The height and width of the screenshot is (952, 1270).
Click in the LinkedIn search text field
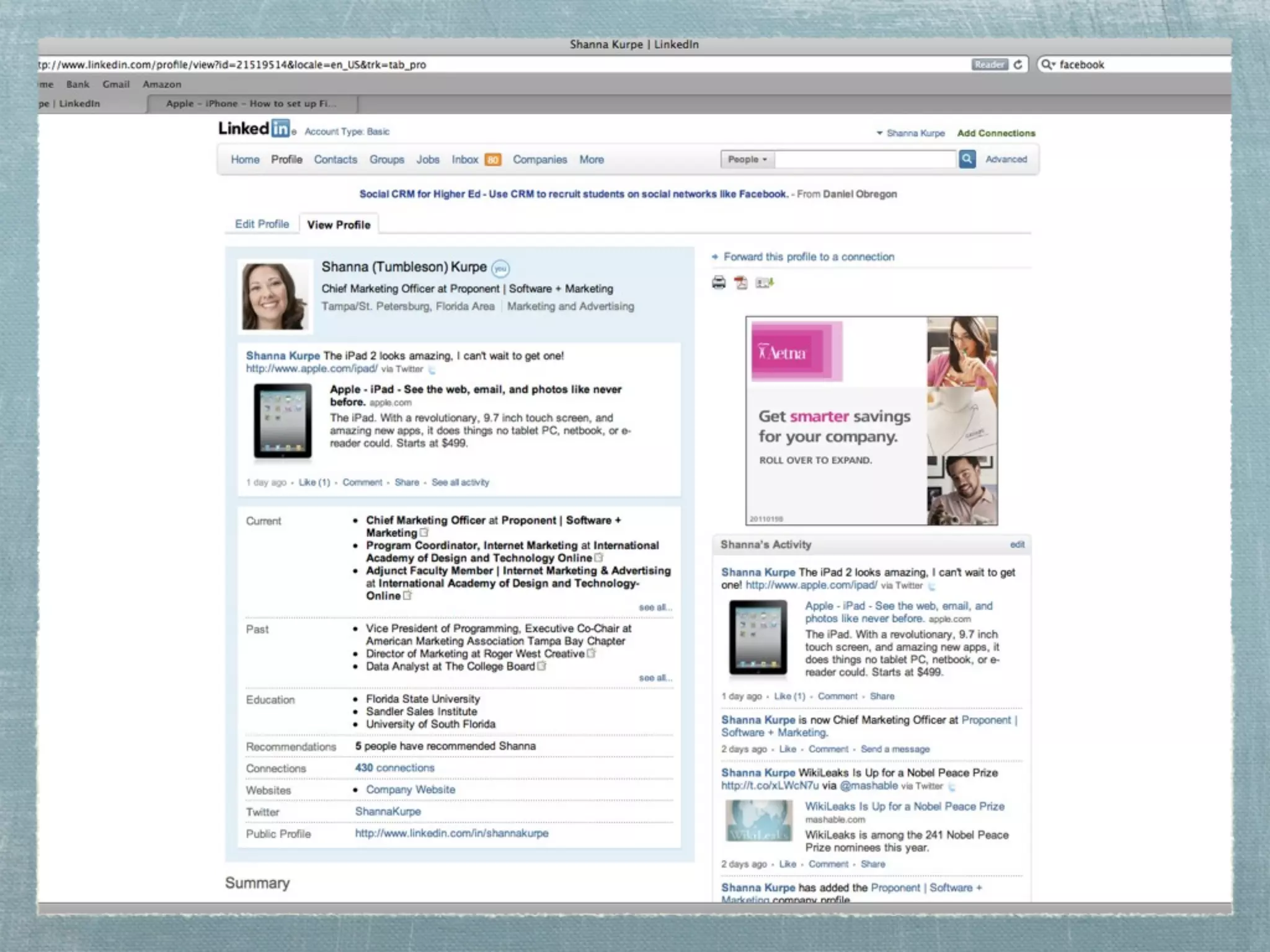864,159
